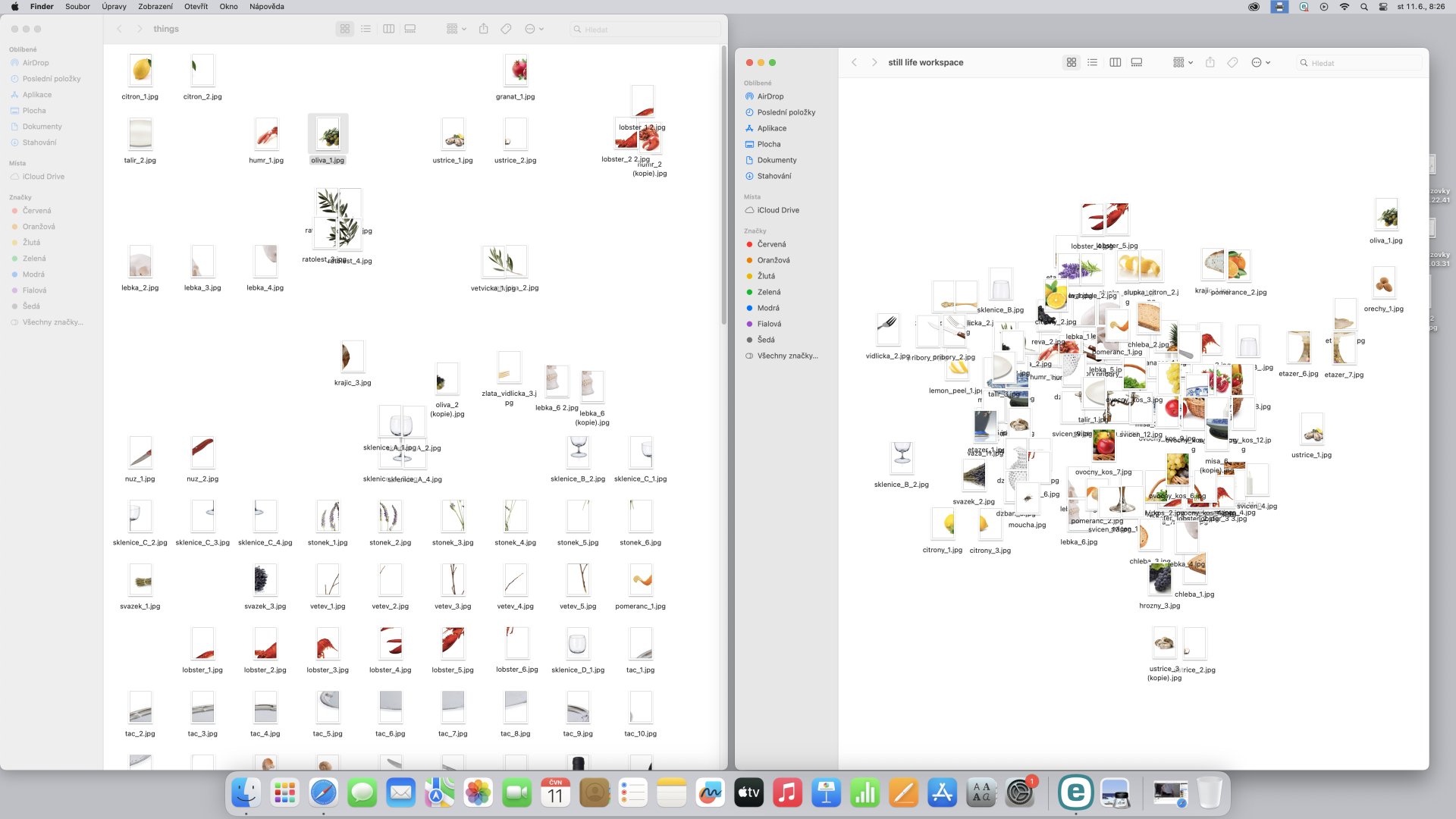Filter by the Červená red tag in right sidebar
Image resolution: width=1456 pixels, height=819 pixels.
coord(771,244)
